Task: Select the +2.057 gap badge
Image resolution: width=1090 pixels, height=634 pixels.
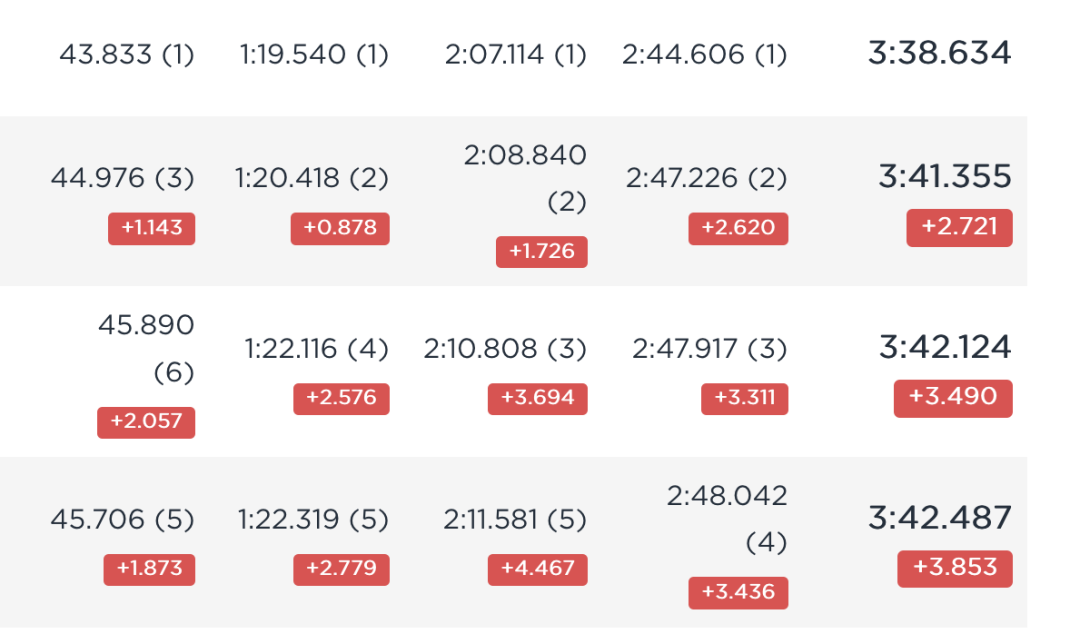Action: (146, 422)
